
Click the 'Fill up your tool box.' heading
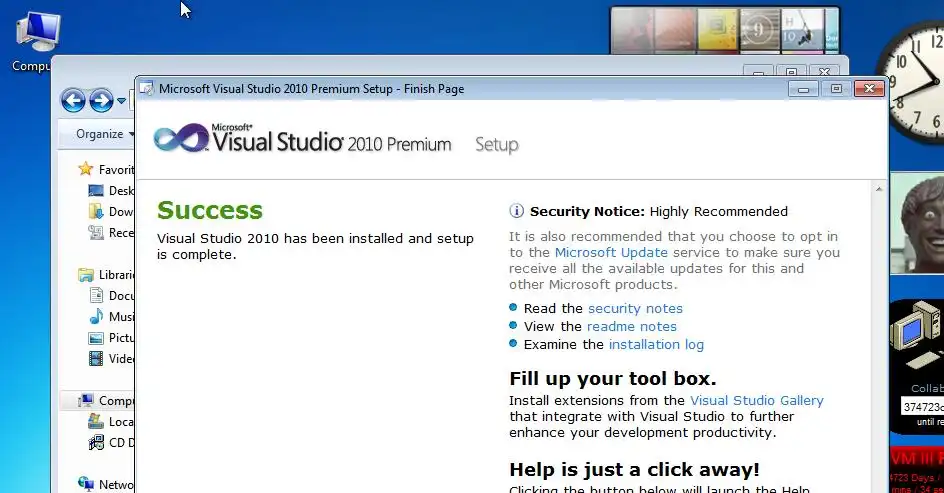pyautogui.click(x=613, y=379)
